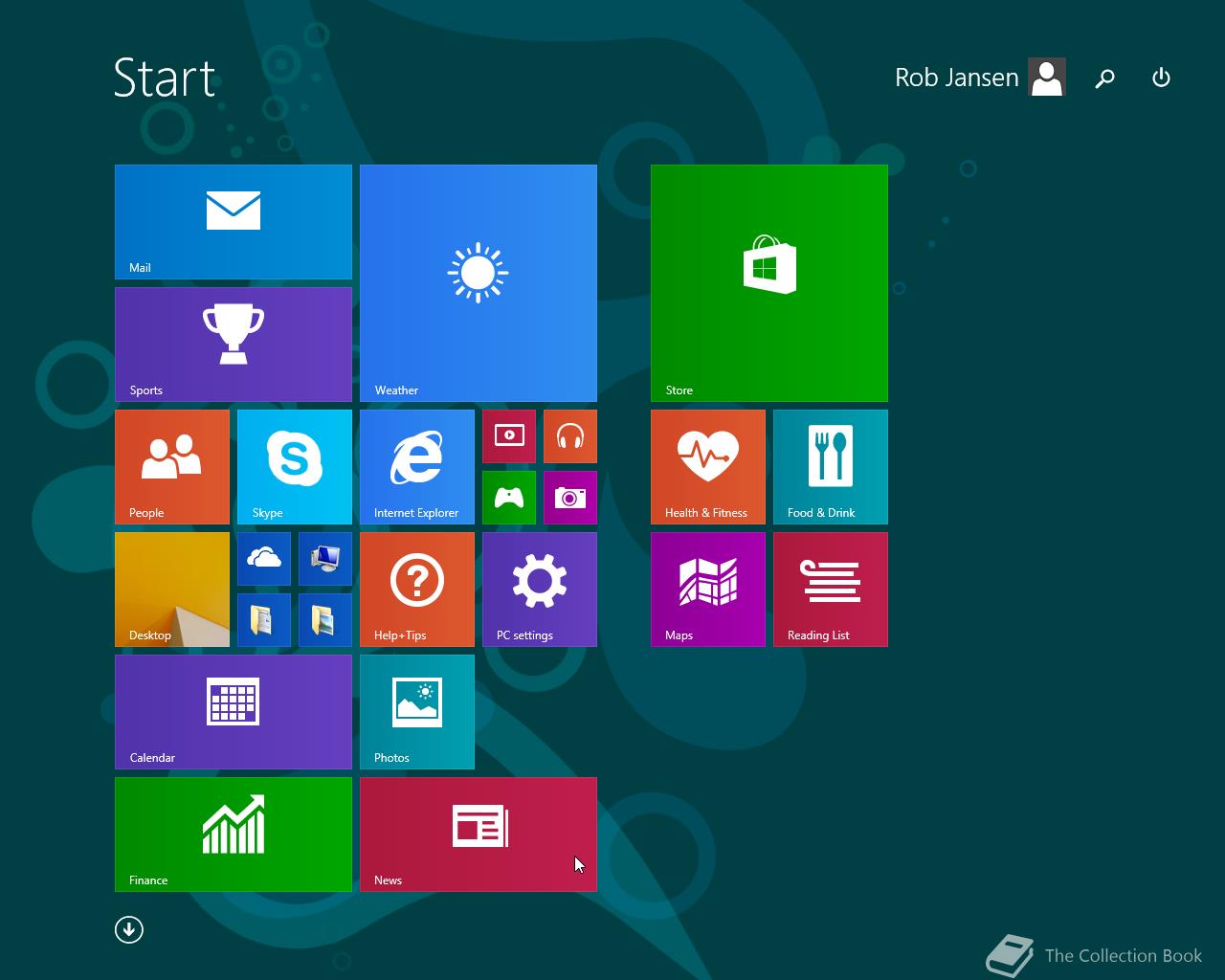Viewport: 1225px width, 980px height.
Task: Open the small Documents folder tile
Action: (x=264, y=620)
